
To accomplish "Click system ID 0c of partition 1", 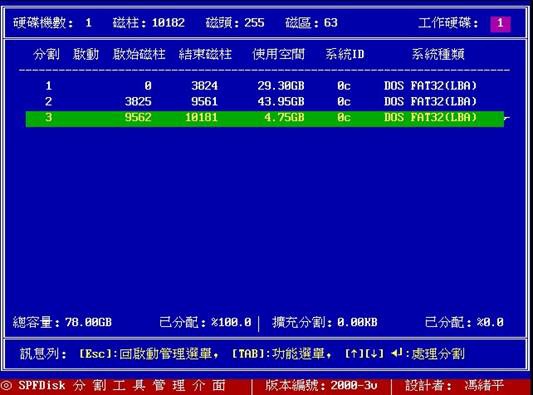I will (x=344, y=86).
